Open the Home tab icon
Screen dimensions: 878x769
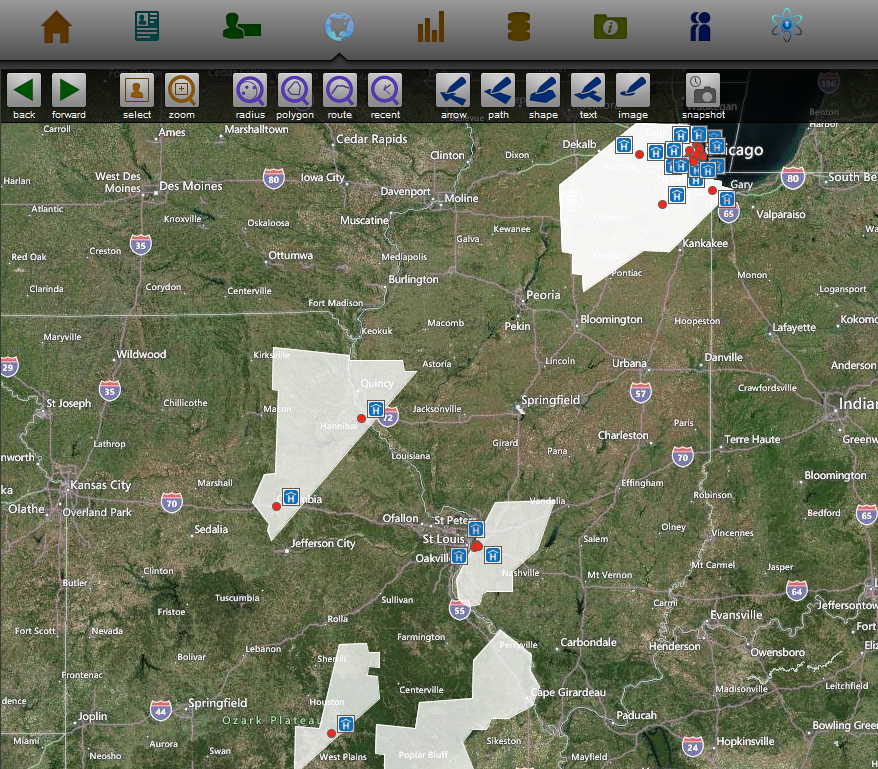point(56,27)
